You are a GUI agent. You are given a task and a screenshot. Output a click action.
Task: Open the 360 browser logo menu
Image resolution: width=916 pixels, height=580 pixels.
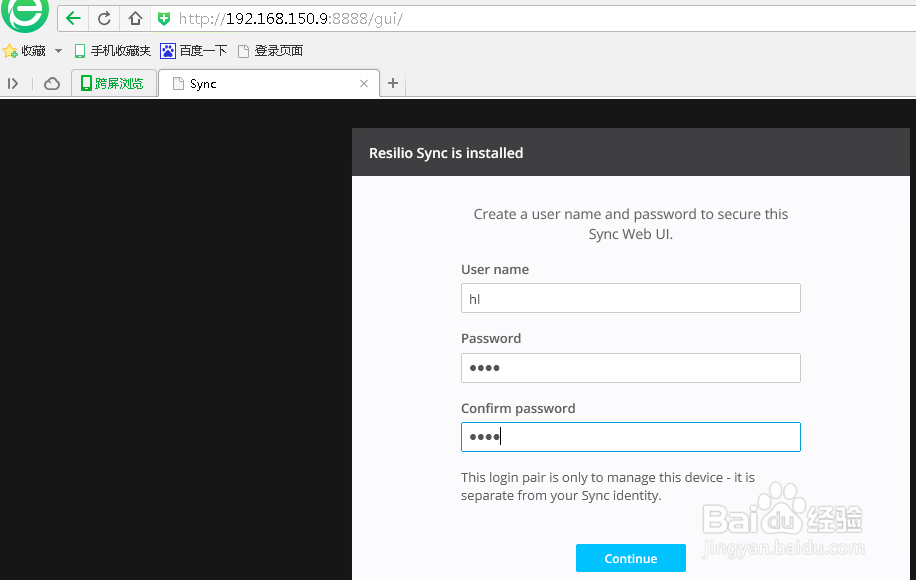point(25,15)
